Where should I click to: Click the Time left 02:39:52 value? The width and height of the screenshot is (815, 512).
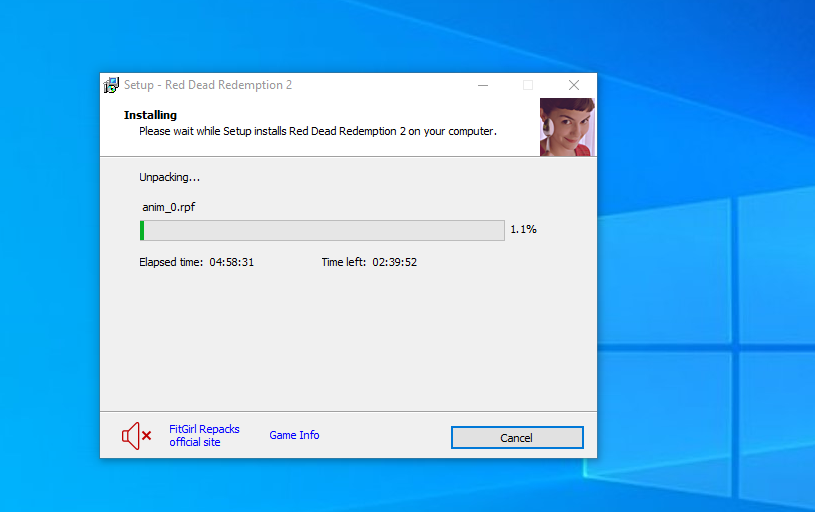395,262
